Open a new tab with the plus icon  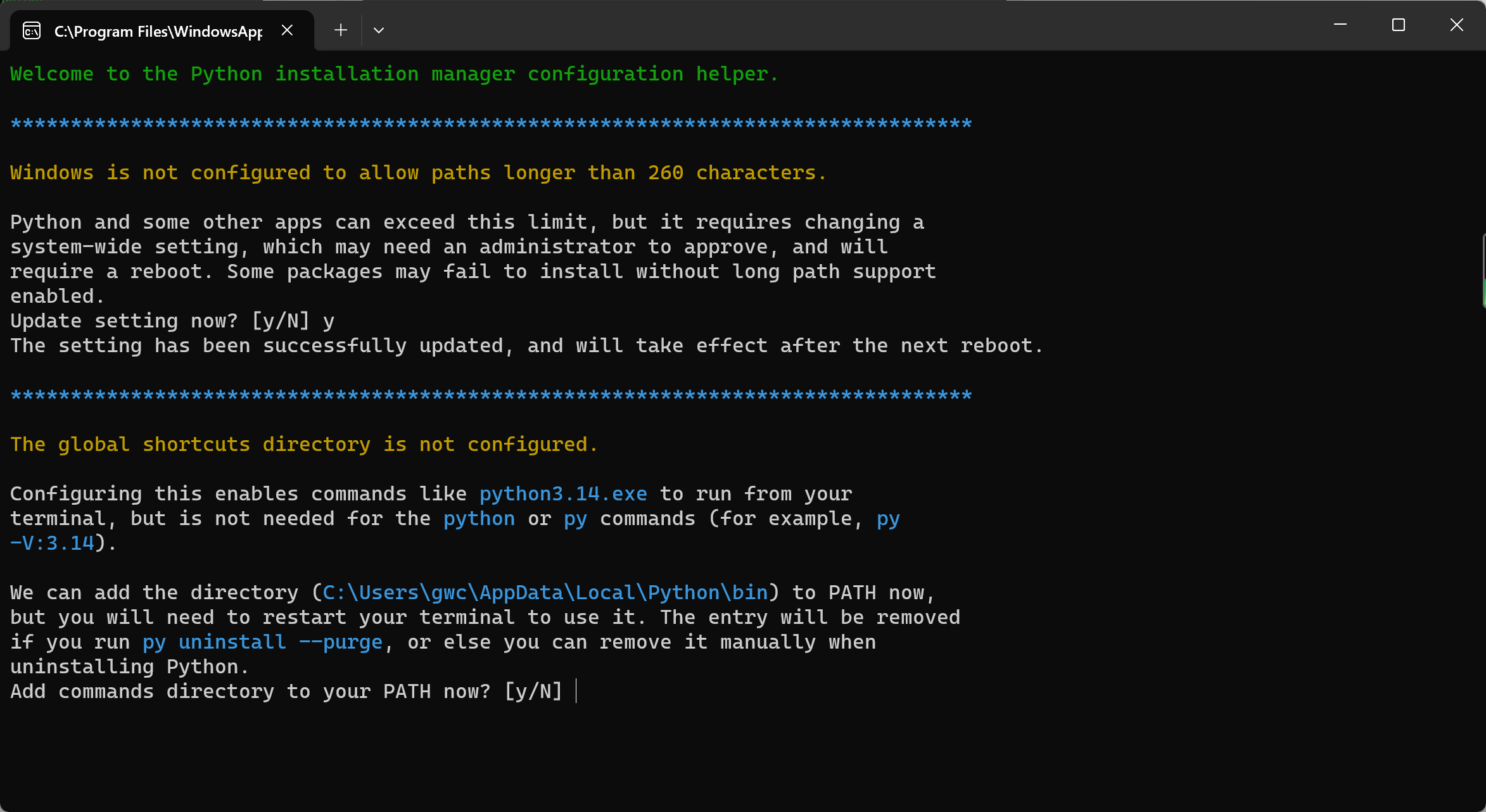[x=341, y=30]
